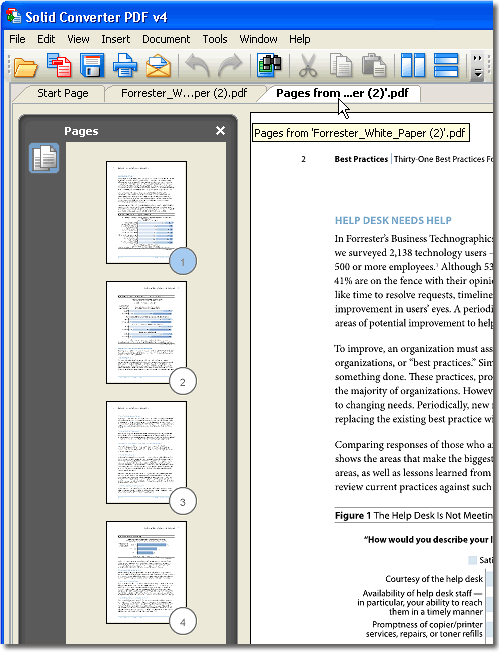Click the 'Courtesy of the help desk' label

pos(434,579)
